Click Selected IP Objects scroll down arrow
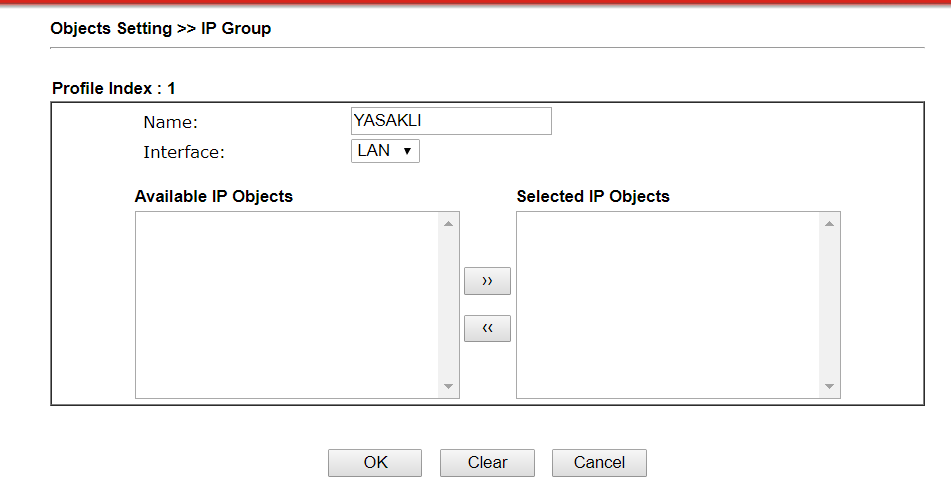Image resolution: width=951 pixels, height=504 pixels. 829,387
